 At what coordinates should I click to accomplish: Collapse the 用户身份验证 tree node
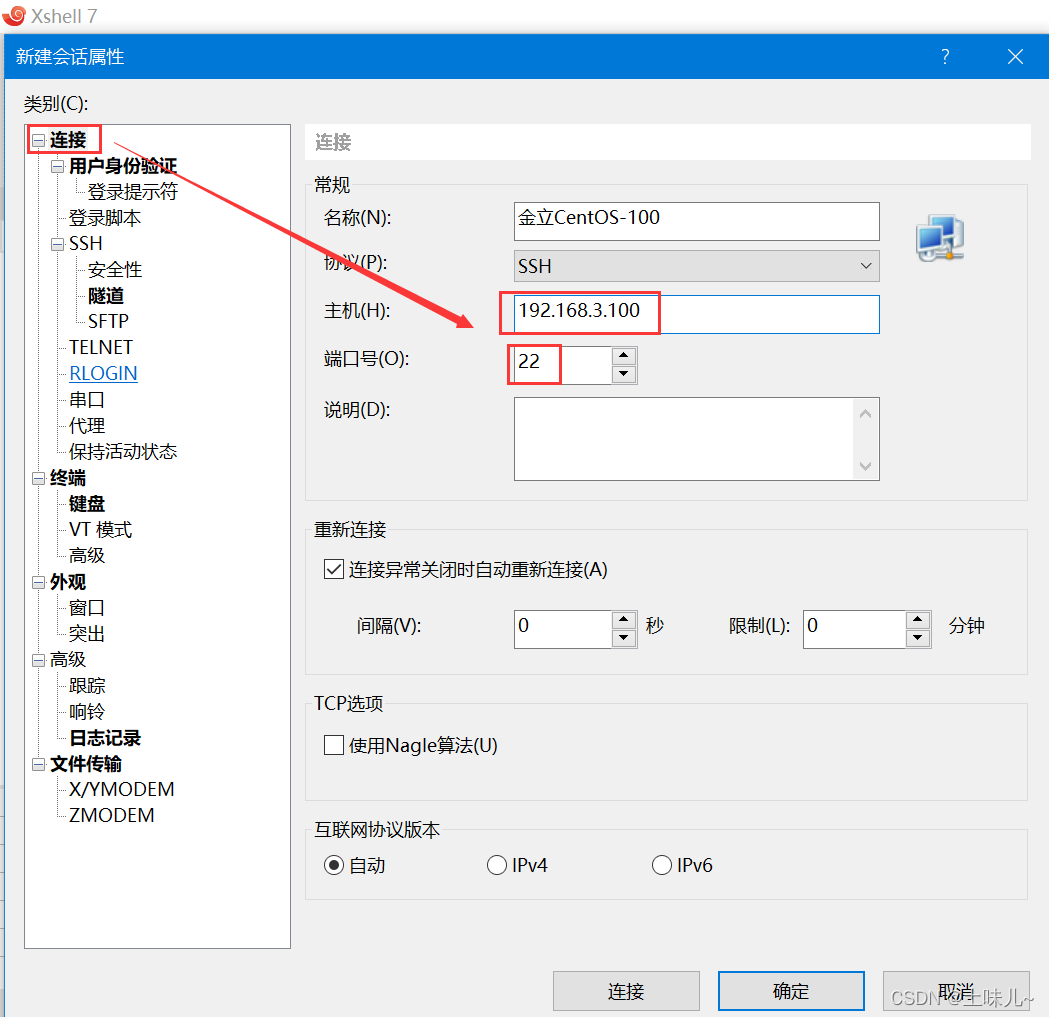[x=58, y=166]
